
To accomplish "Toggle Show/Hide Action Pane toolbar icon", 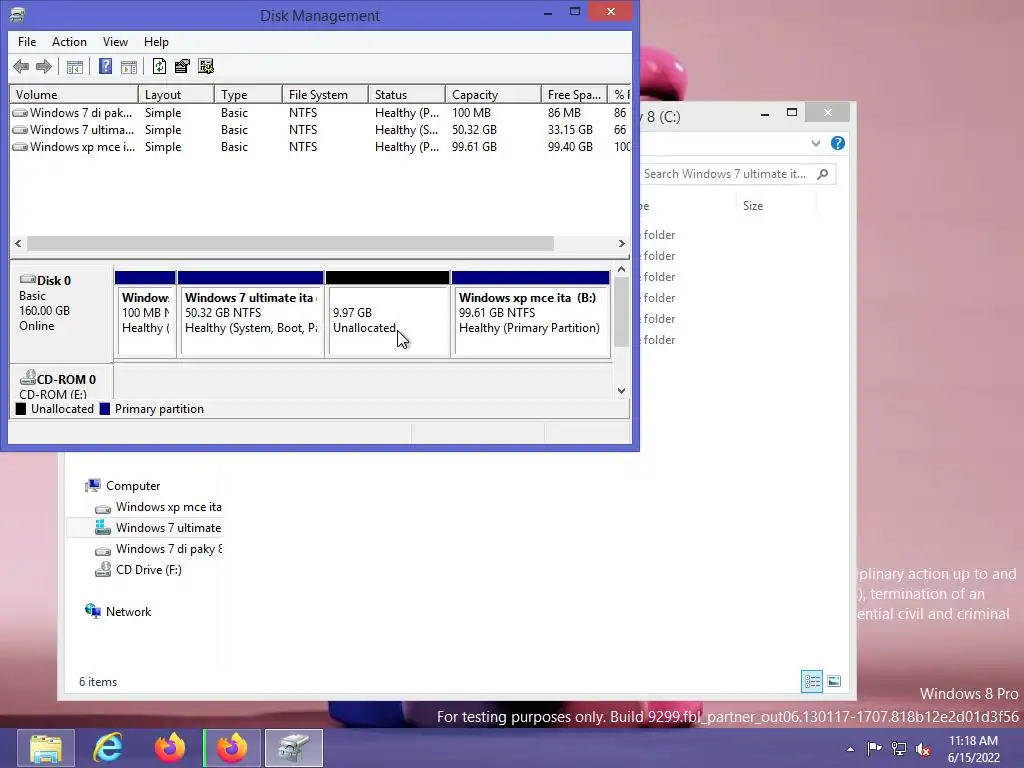I will click(129, 66).
